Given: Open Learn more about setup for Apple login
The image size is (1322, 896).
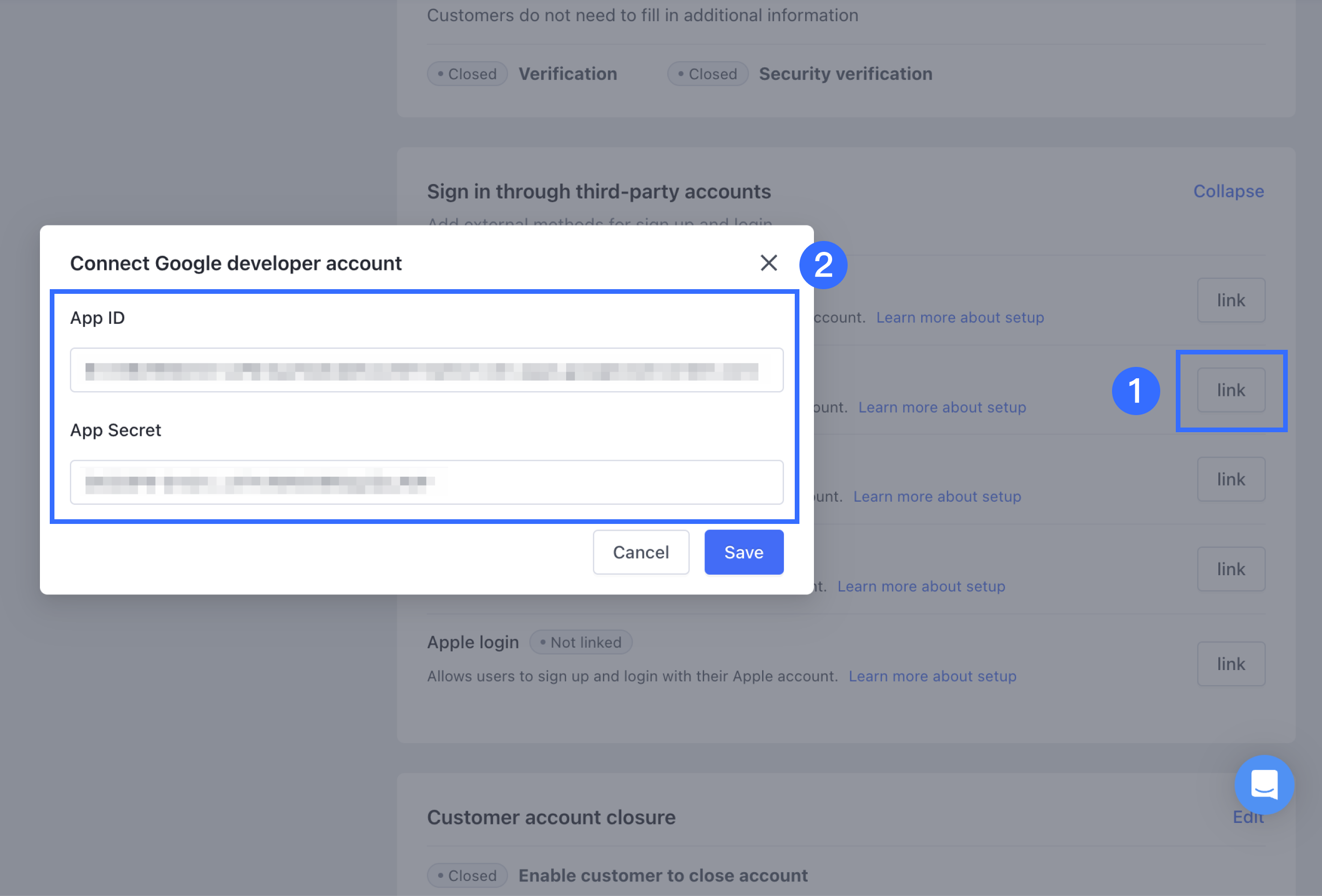Looking at the screenshot, I should [932, 676].
